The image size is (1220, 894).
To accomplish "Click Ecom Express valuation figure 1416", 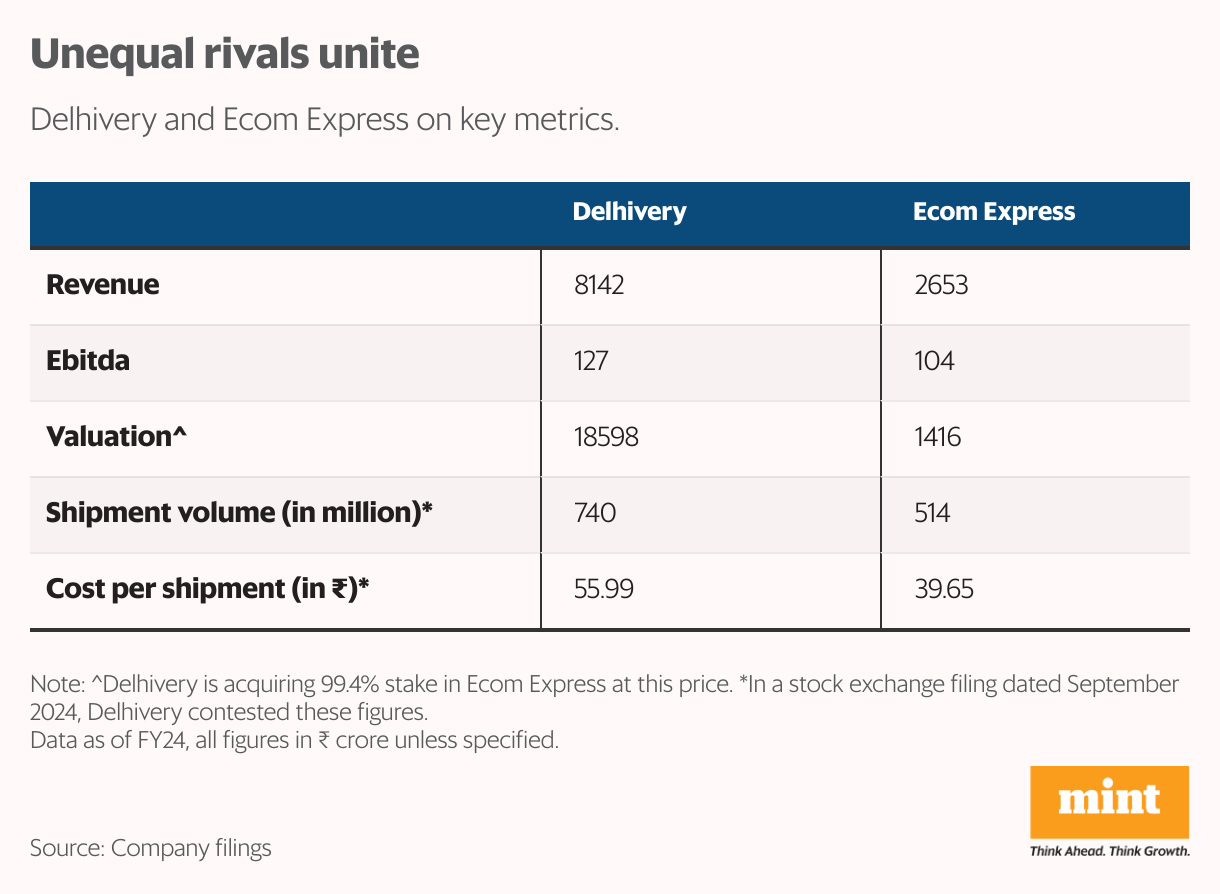I will coord(937,437).
